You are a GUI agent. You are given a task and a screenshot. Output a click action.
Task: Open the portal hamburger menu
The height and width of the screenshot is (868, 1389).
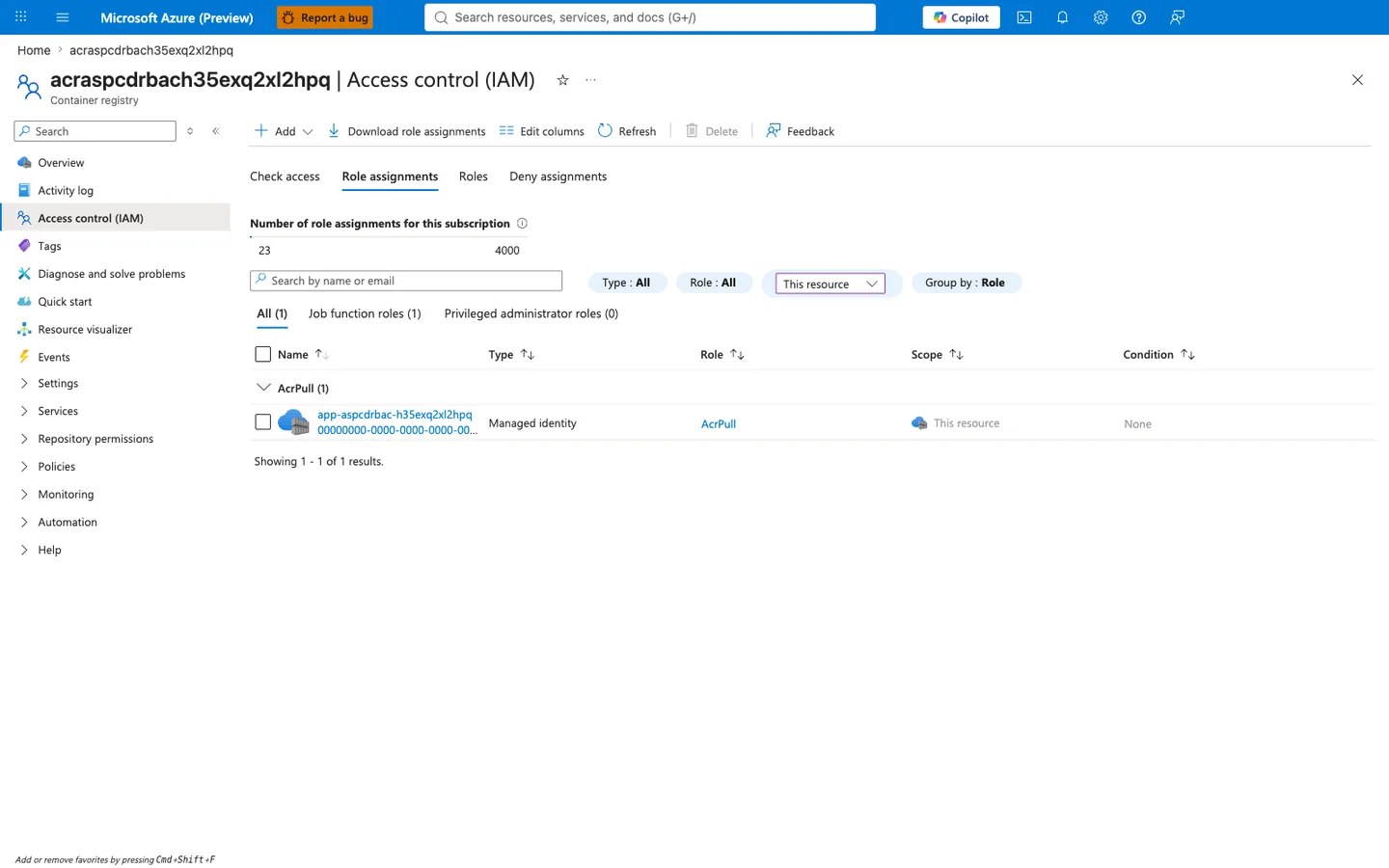(63, 17)
